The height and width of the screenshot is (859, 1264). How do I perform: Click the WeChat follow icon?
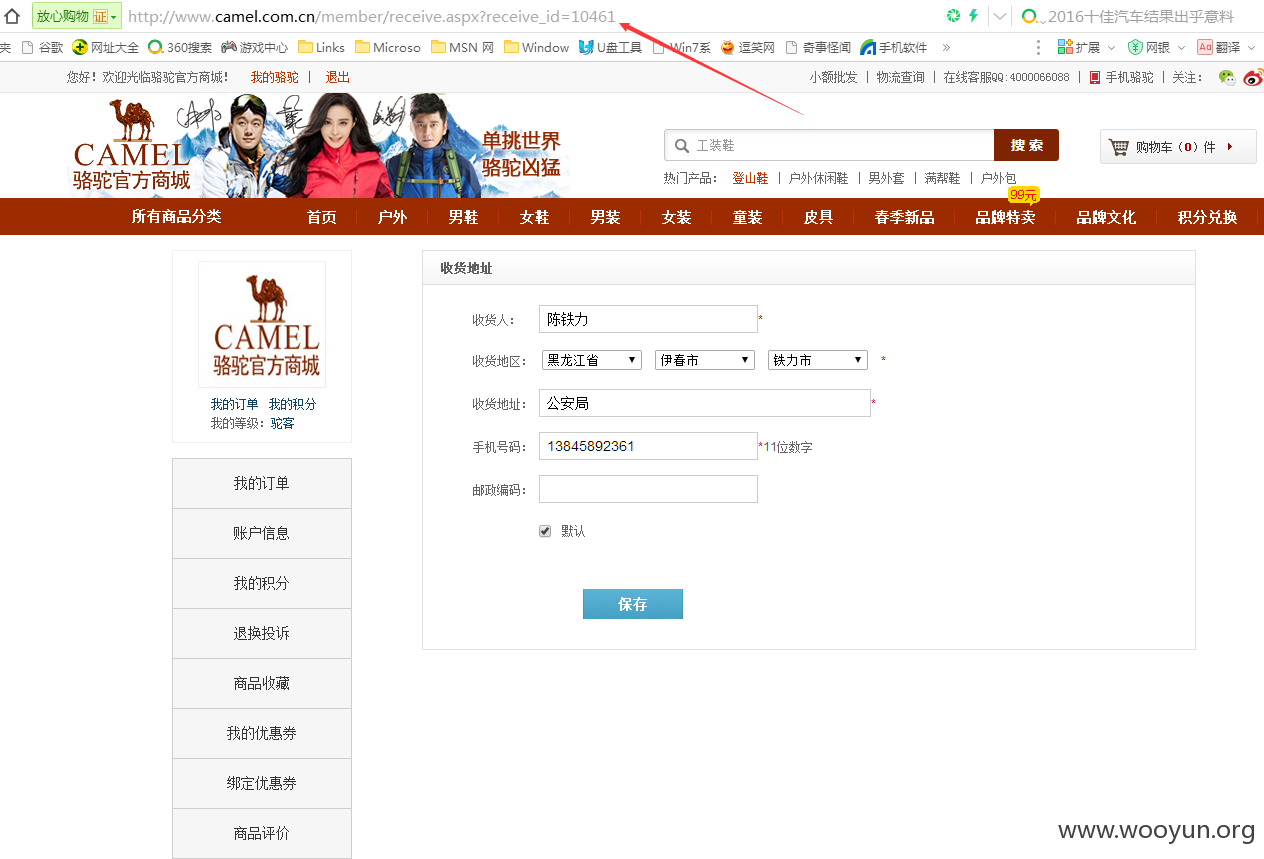(x=1227, y=78)
